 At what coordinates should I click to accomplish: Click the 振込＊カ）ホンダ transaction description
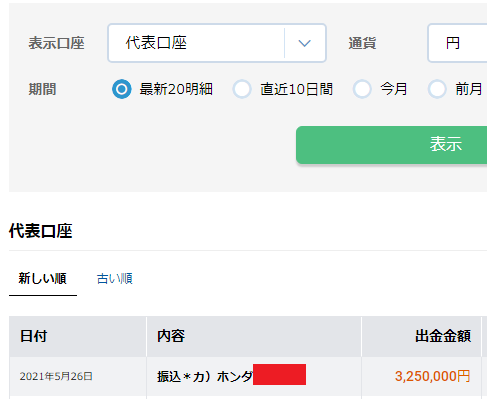(x=204, y=377)
